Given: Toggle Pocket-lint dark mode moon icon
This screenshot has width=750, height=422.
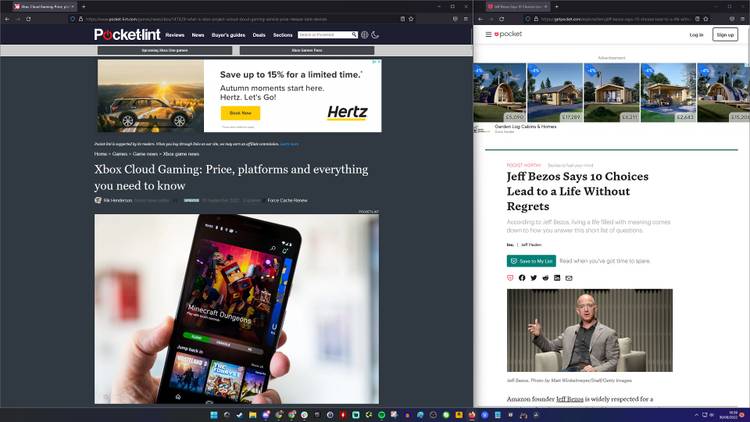Looking at the screenshot, I should pos(375,35).
